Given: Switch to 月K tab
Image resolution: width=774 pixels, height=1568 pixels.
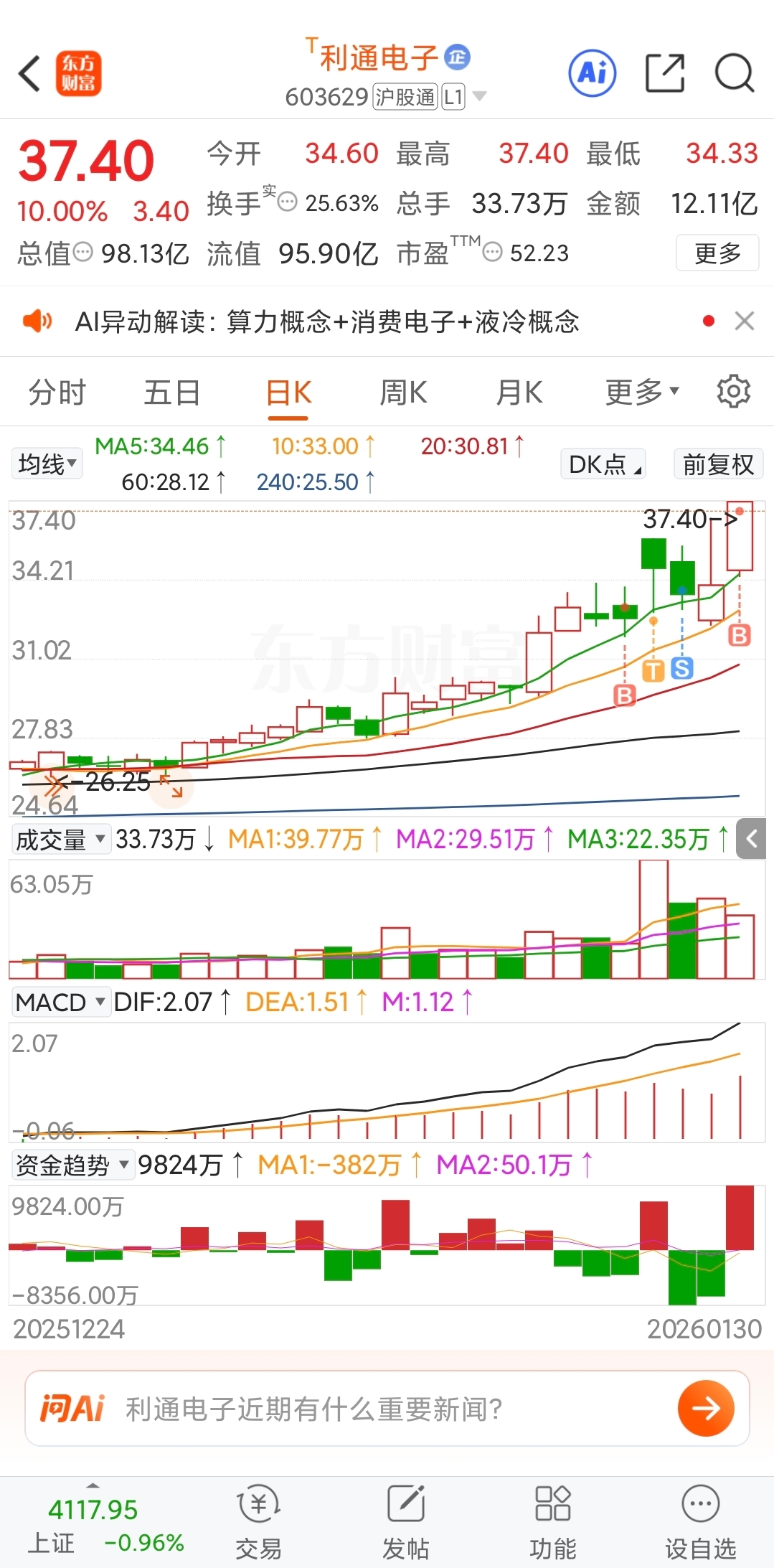Looking at the screenshot, I should point(519,393).
